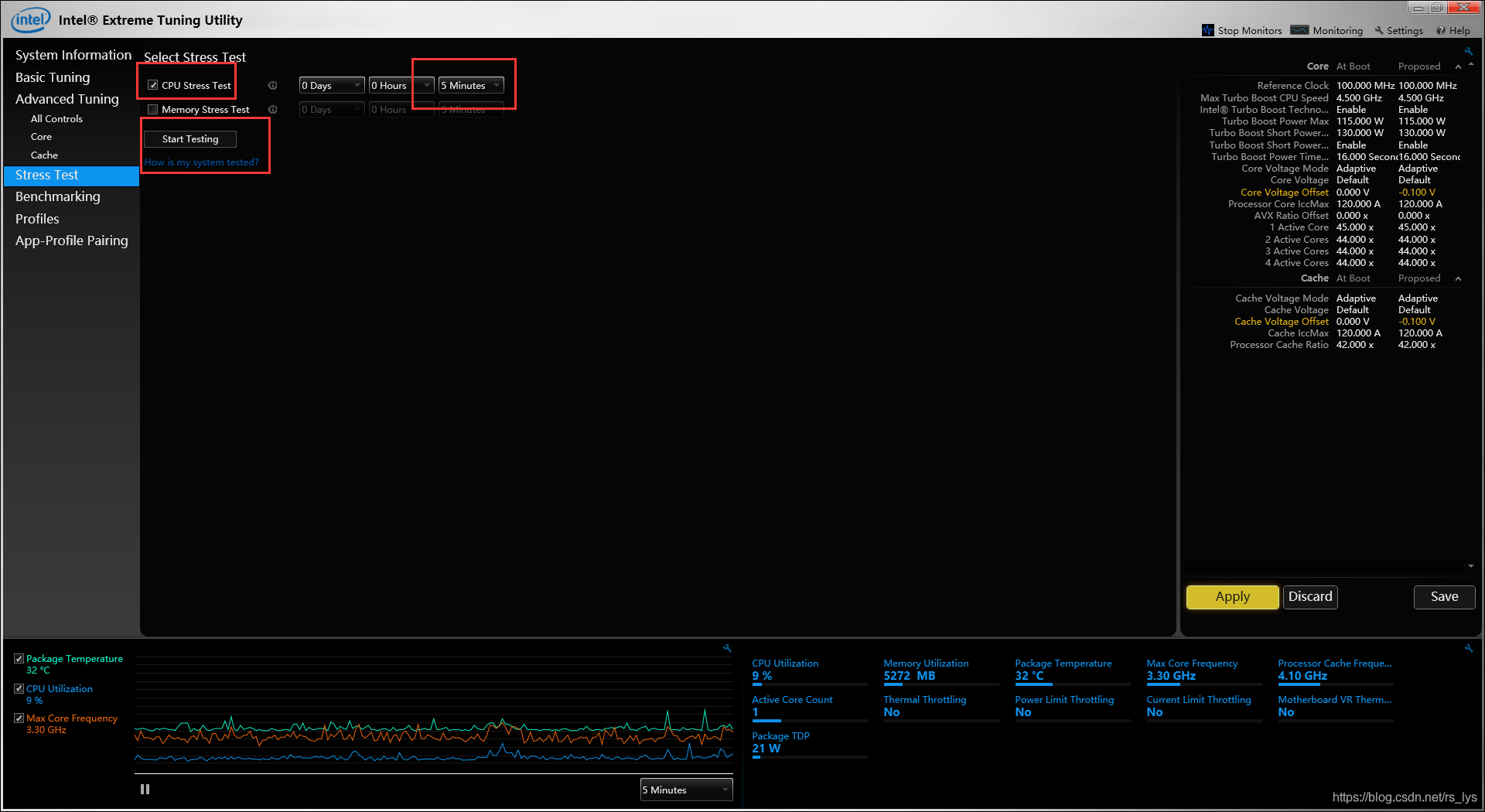1485x812 pixels.
Task: Select Cache under Advanced Tuning
Action: [44, 155]
